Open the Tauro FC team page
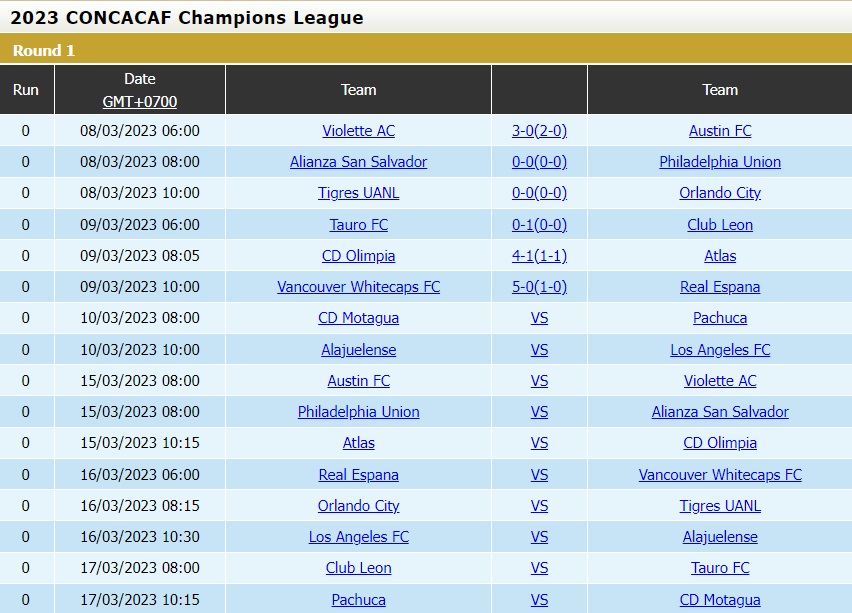 [x=358, y=224]
